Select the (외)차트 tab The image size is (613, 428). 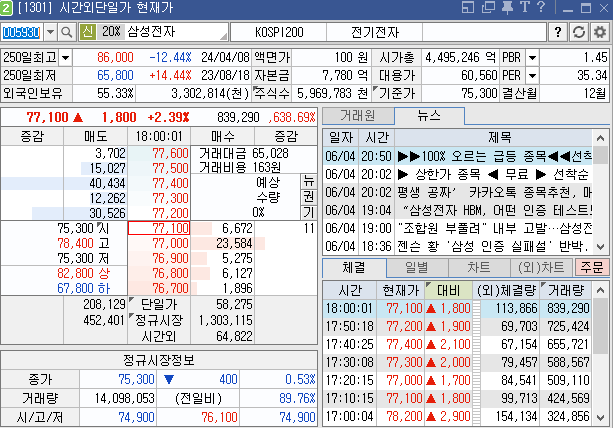click(541, 268)
